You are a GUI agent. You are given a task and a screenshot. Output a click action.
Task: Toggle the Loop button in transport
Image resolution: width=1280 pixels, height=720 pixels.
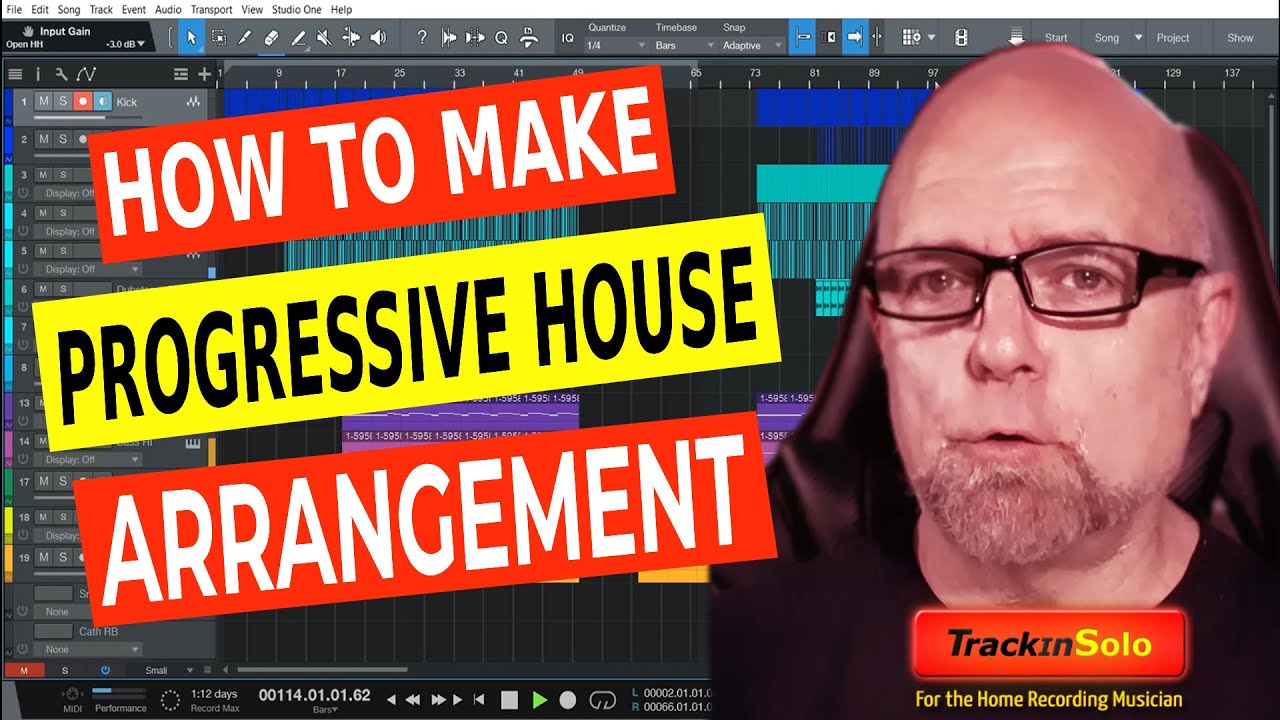coord(602,700)
